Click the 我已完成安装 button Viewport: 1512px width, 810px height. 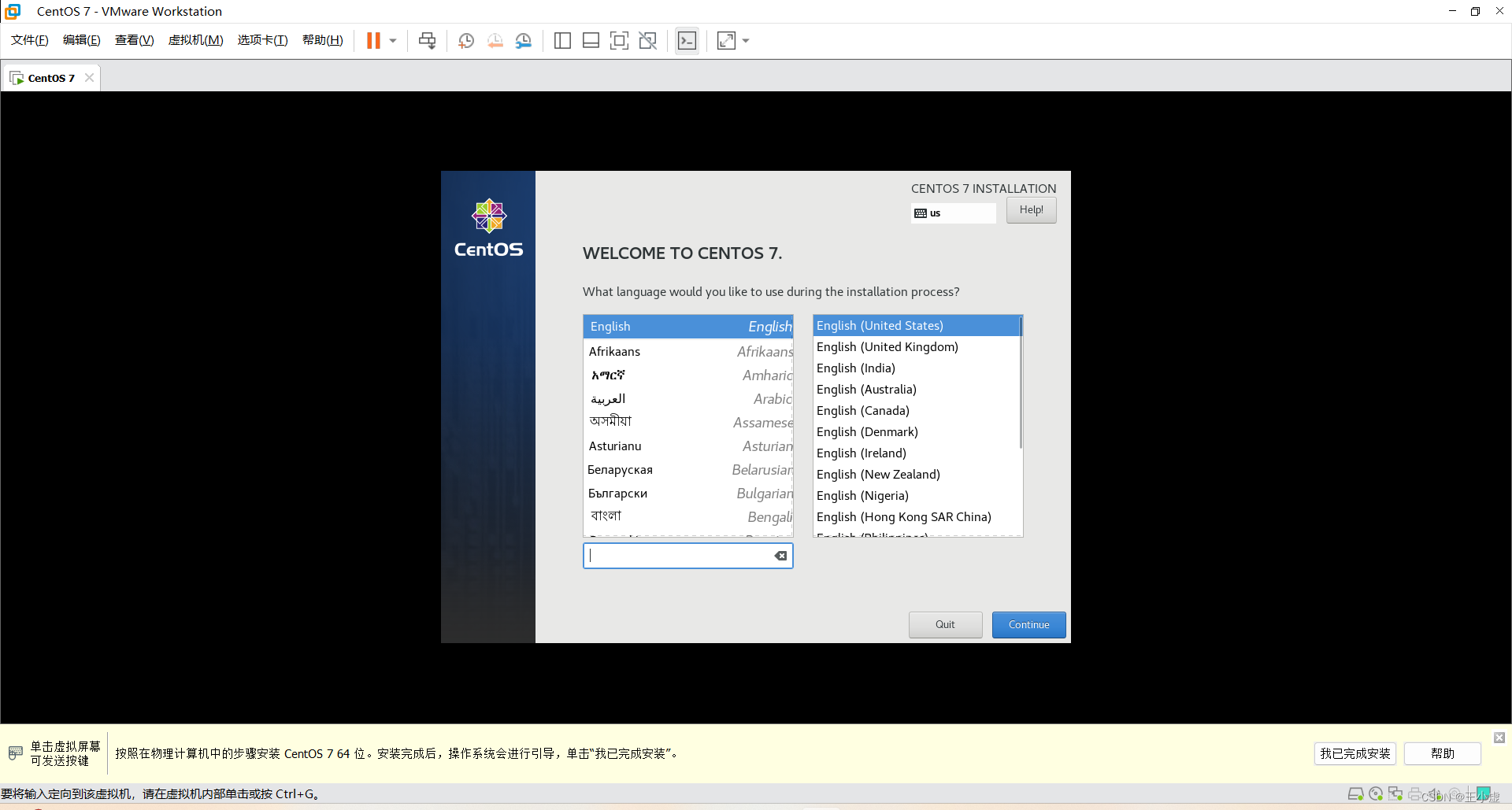[x=1355, y=753]
